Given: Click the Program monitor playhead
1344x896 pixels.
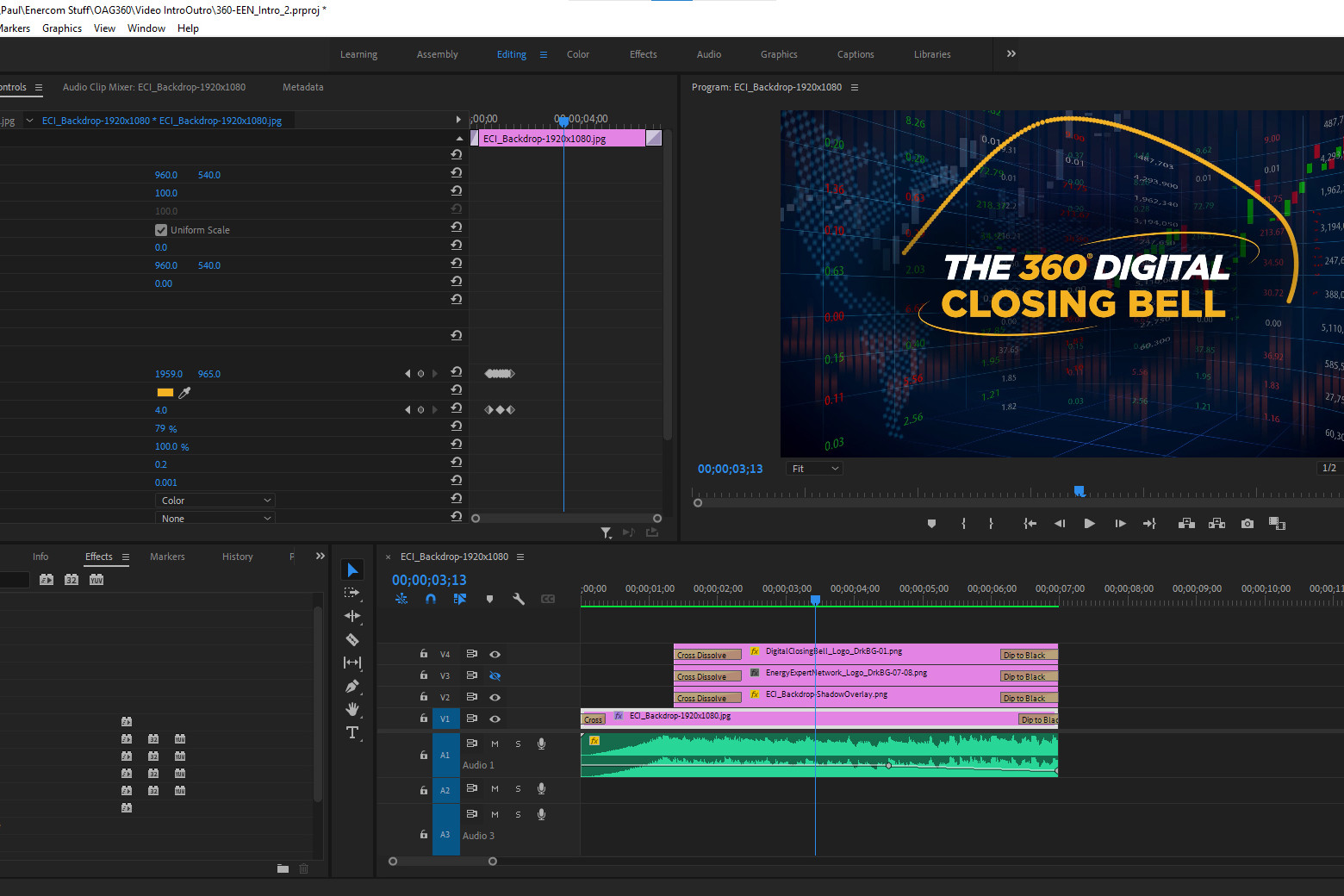Looking at the screenshot, I should (x=1080, y=491).
